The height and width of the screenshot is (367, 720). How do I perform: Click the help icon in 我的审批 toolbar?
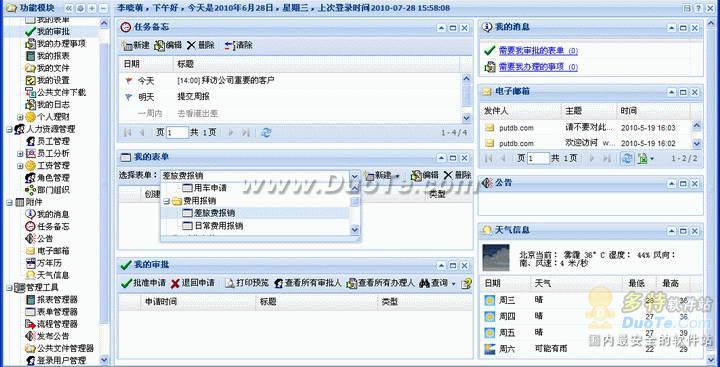(467, 283)
